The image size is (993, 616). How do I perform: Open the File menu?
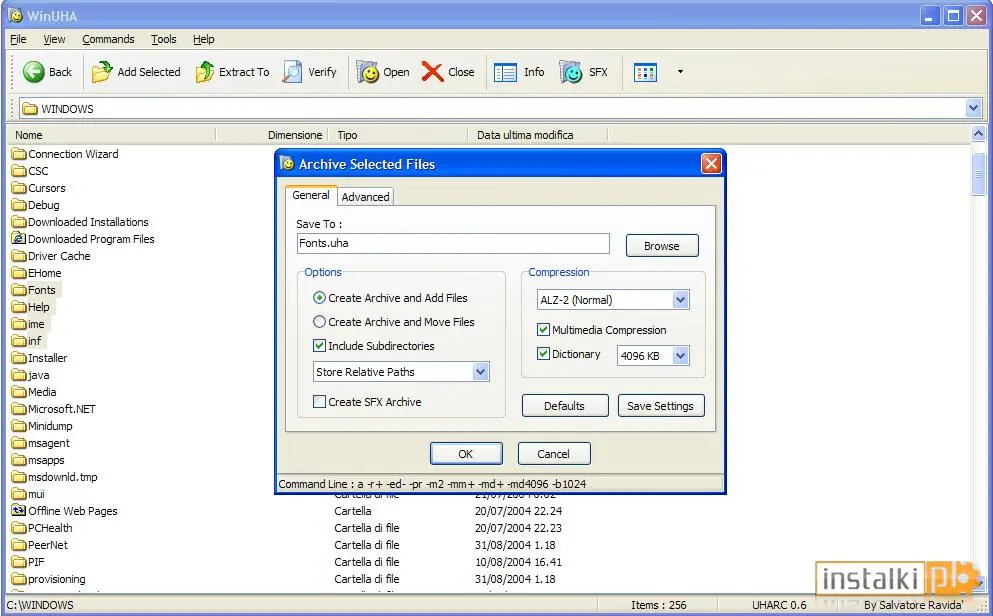pos(18,39)
